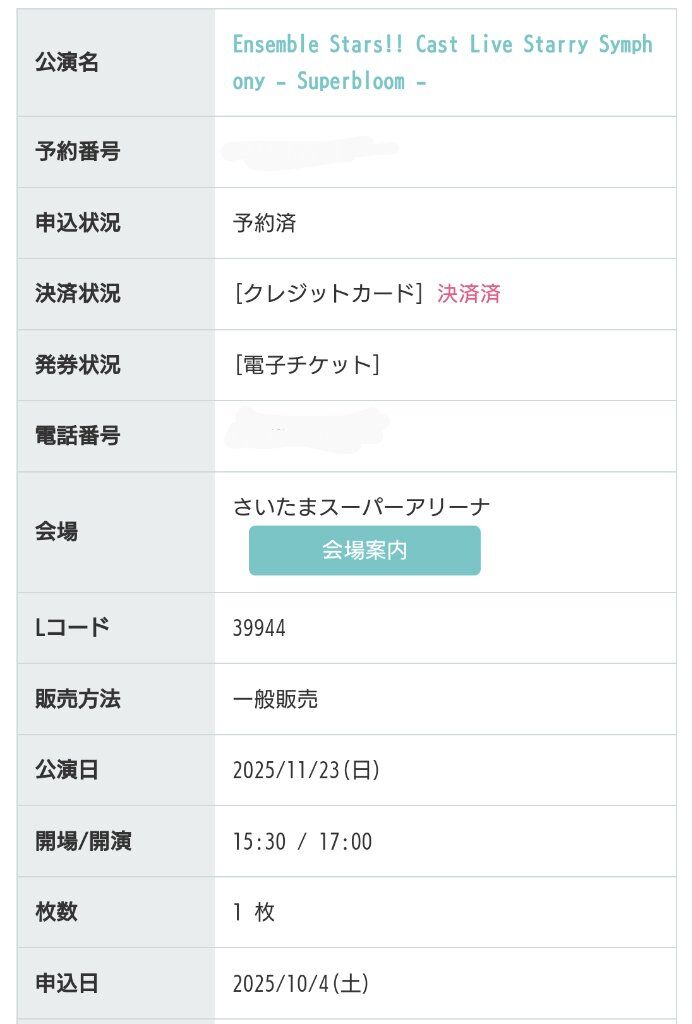Click the application date 2025/10/4(土)
The width and height of the screenshot is (692, 1024).
[x=301, y=984]
